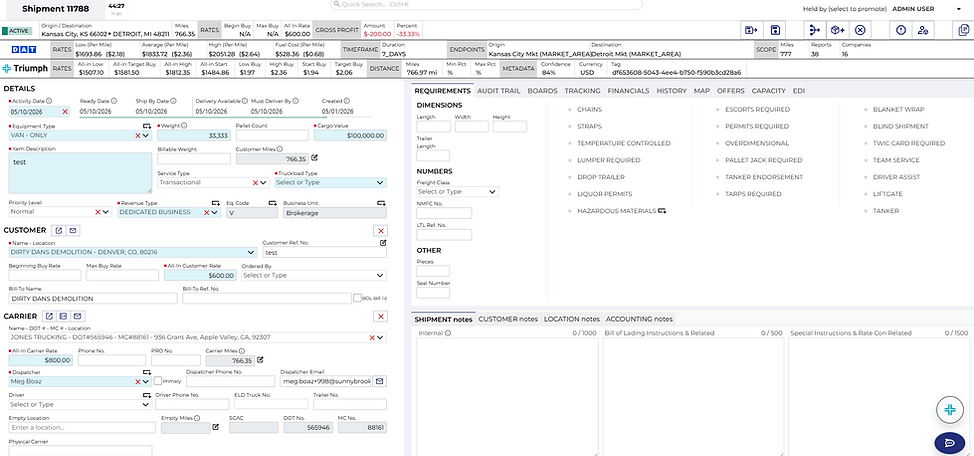Viewport: 974px width, 456px height.
Task: Click the cancel shipment circled X icon
Action: coord(860,30)
